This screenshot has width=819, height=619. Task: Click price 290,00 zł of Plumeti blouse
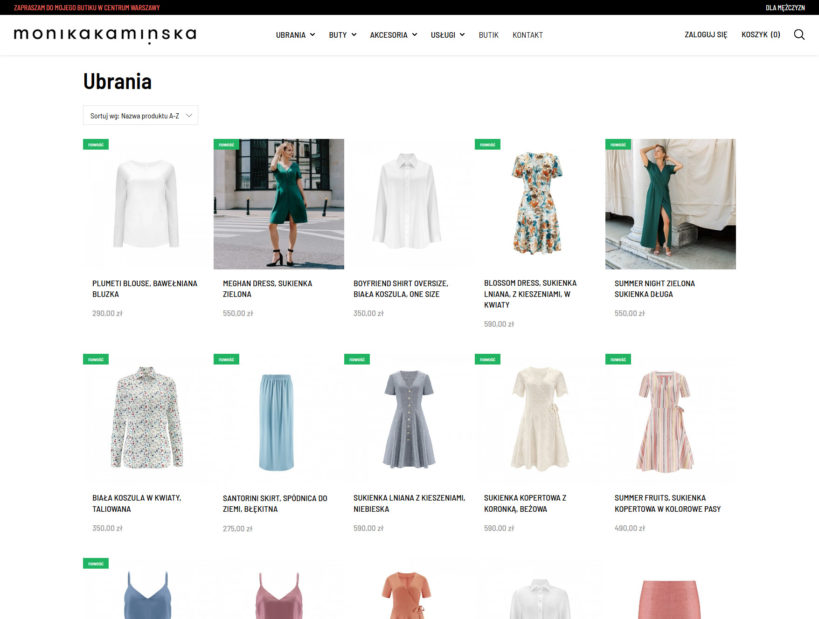click(x=107, y=313)
